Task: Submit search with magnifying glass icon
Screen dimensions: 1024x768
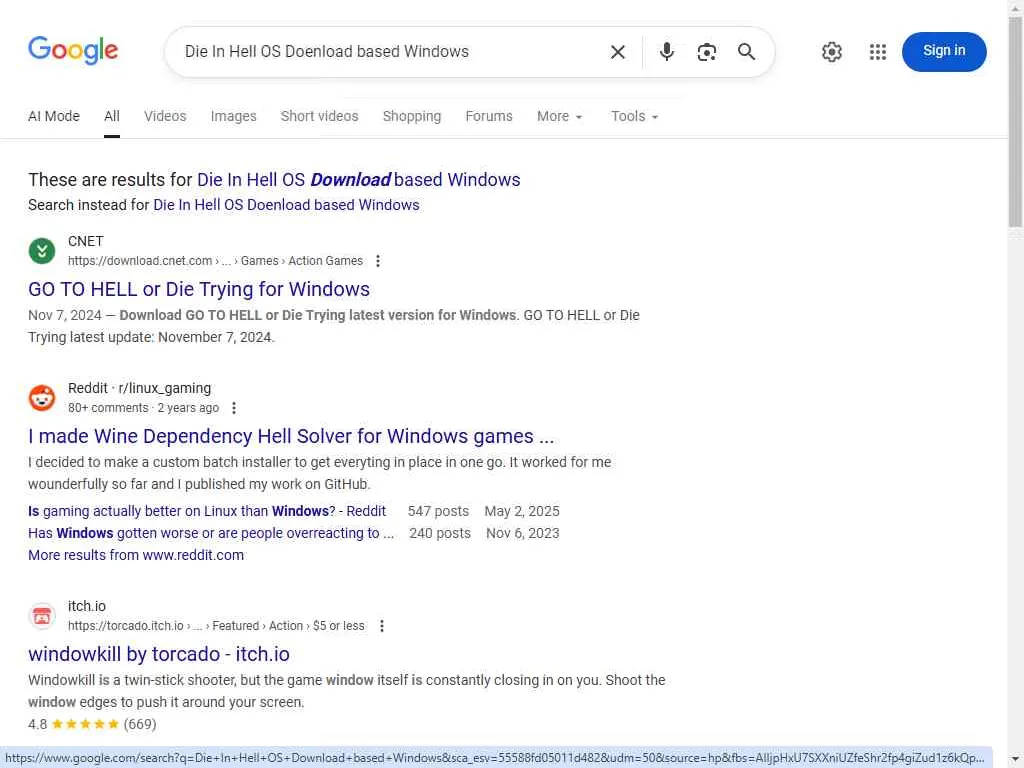Action: click(x=746, y=52)
